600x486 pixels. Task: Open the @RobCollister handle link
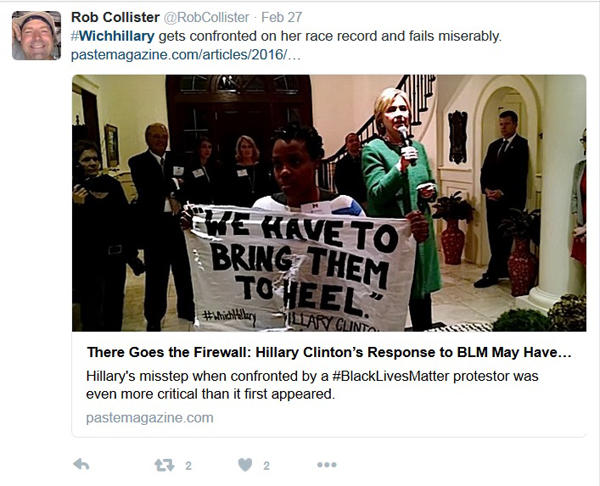coord(207,17)
